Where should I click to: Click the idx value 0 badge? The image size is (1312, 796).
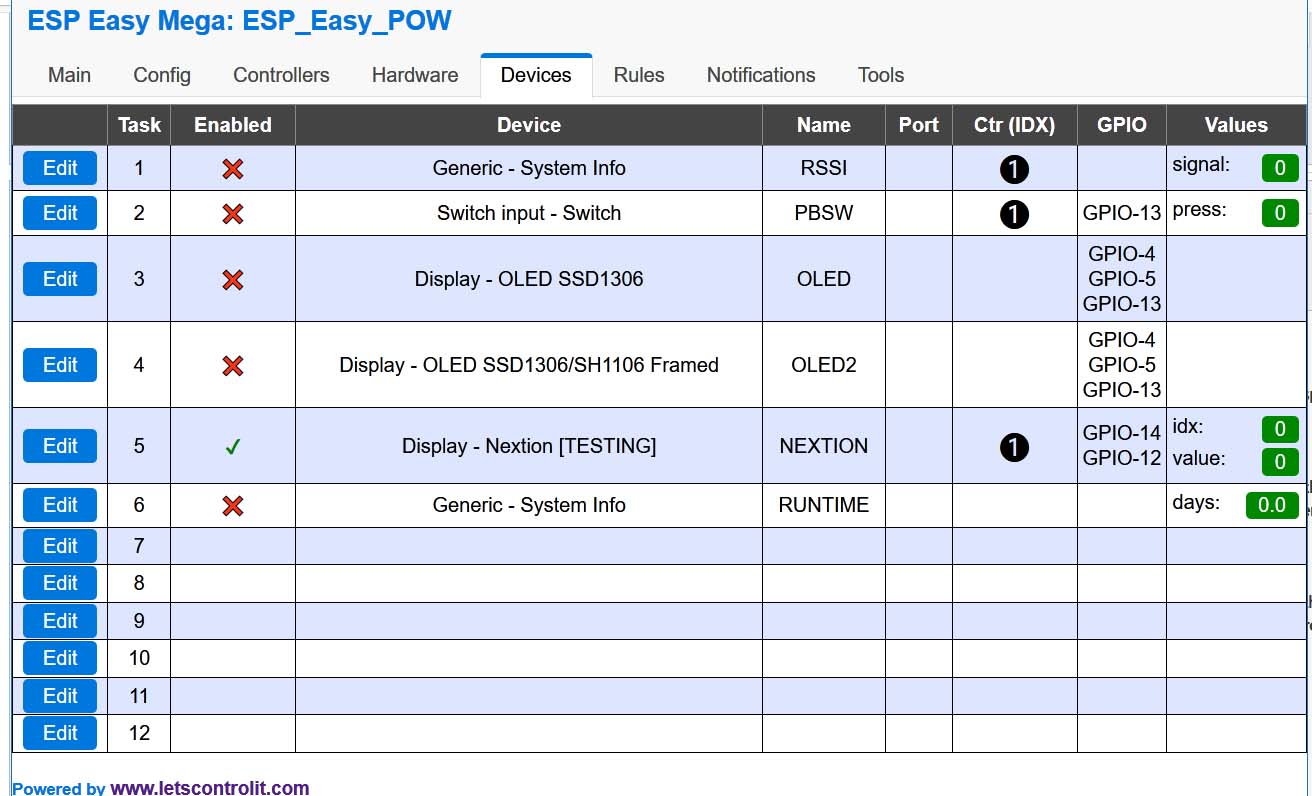(x=1280, y=430)
